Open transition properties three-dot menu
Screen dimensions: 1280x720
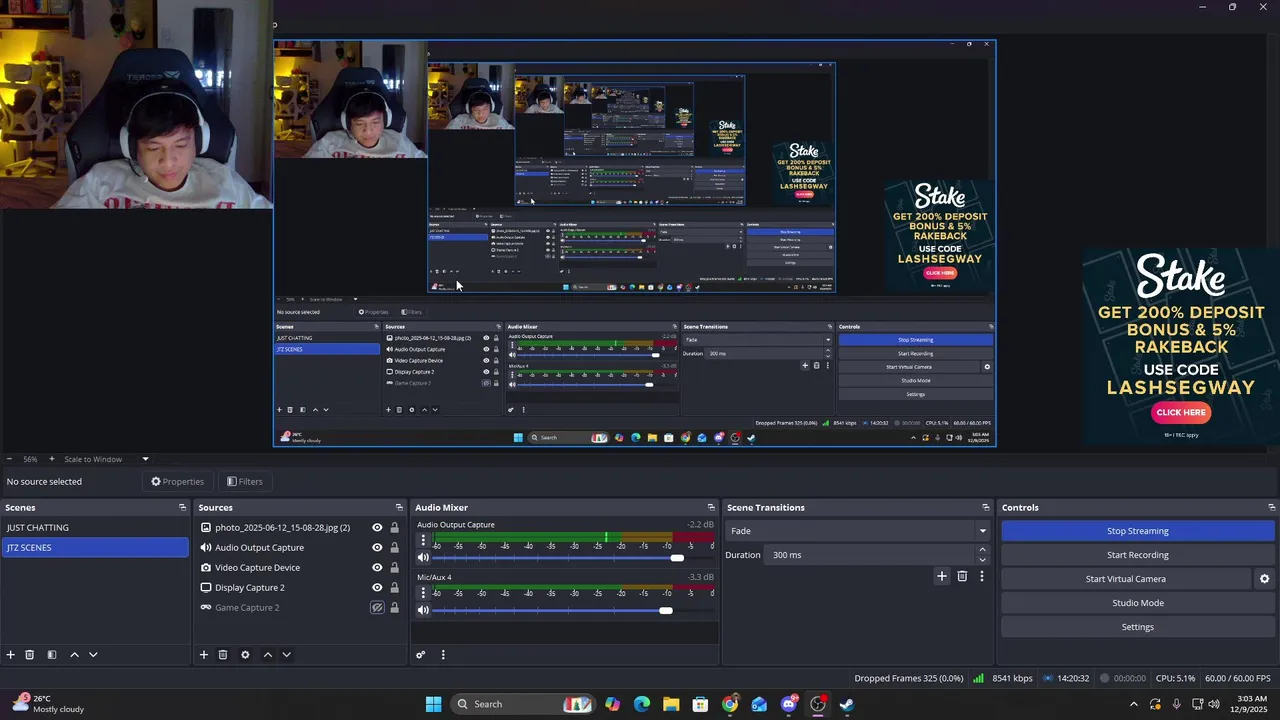click(982, 576)
